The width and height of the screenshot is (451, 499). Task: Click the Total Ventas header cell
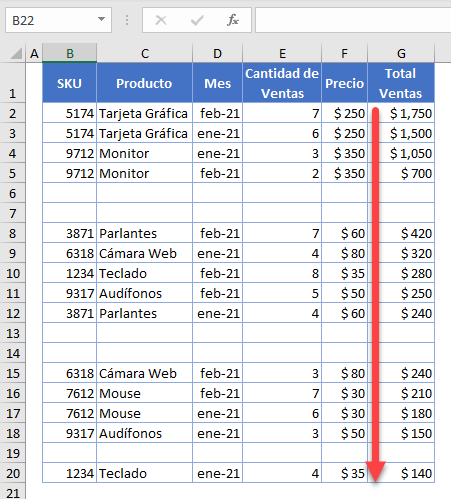(x=401, y=83)
